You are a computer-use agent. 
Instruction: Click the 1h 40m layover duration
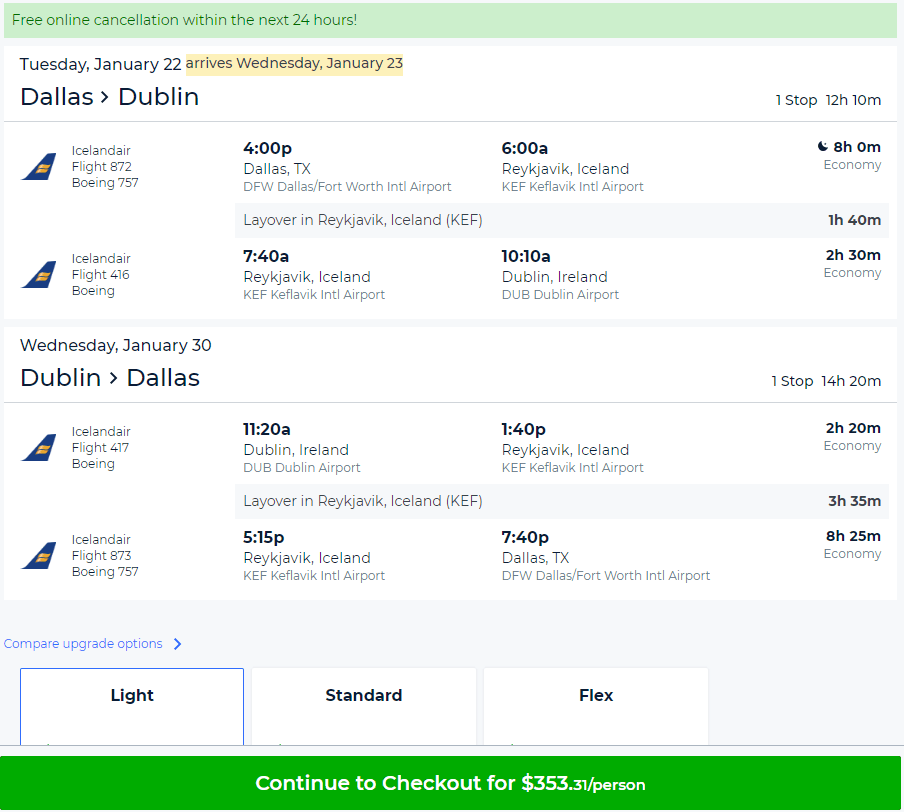(x=854, y=220)
